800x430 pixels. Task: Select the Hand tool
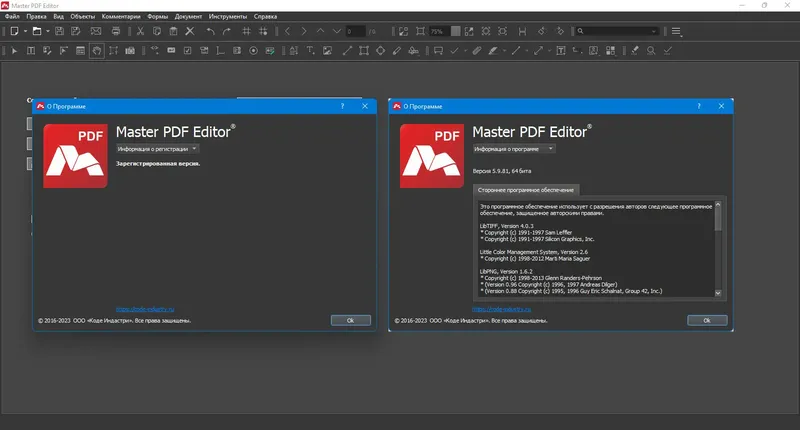pos(97,50)
